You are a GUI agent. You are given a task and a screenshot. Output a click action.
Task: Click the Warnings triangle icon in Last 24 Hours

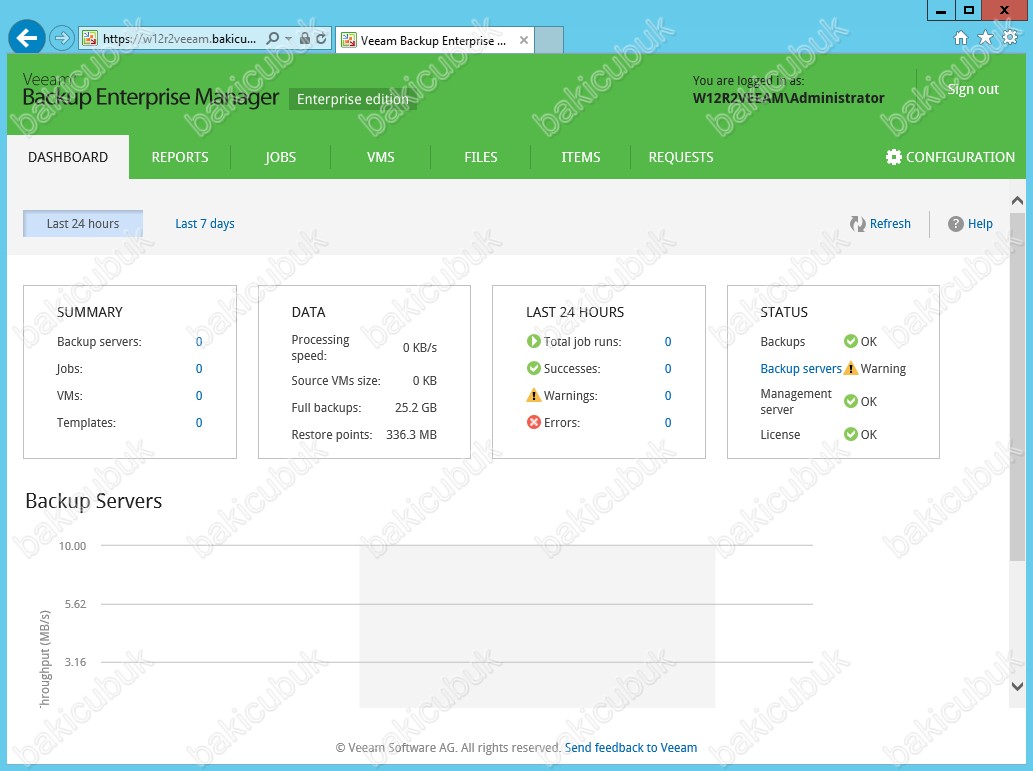(x=534, y=395)
